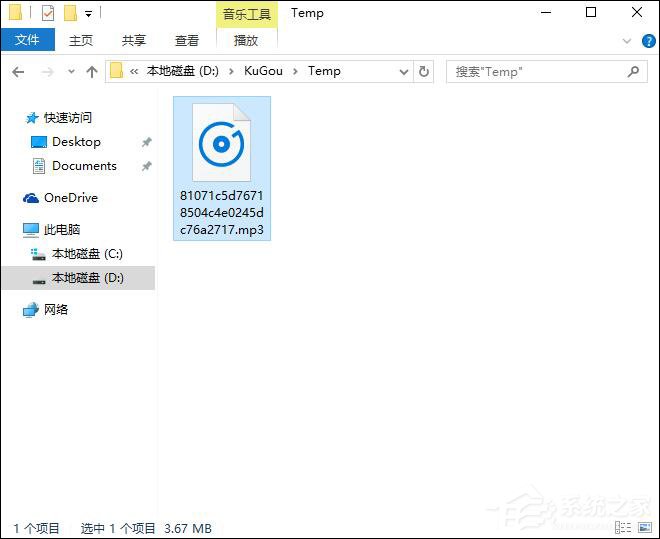Refresh the Temp folder
The width and height of the screenshot is (660, 539).
424,72
